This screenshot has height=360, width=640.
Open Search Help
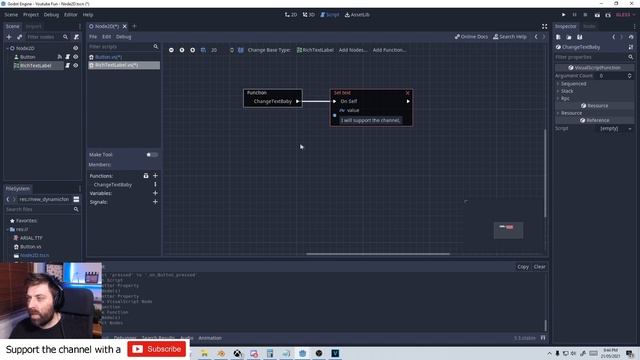[510, 37]
